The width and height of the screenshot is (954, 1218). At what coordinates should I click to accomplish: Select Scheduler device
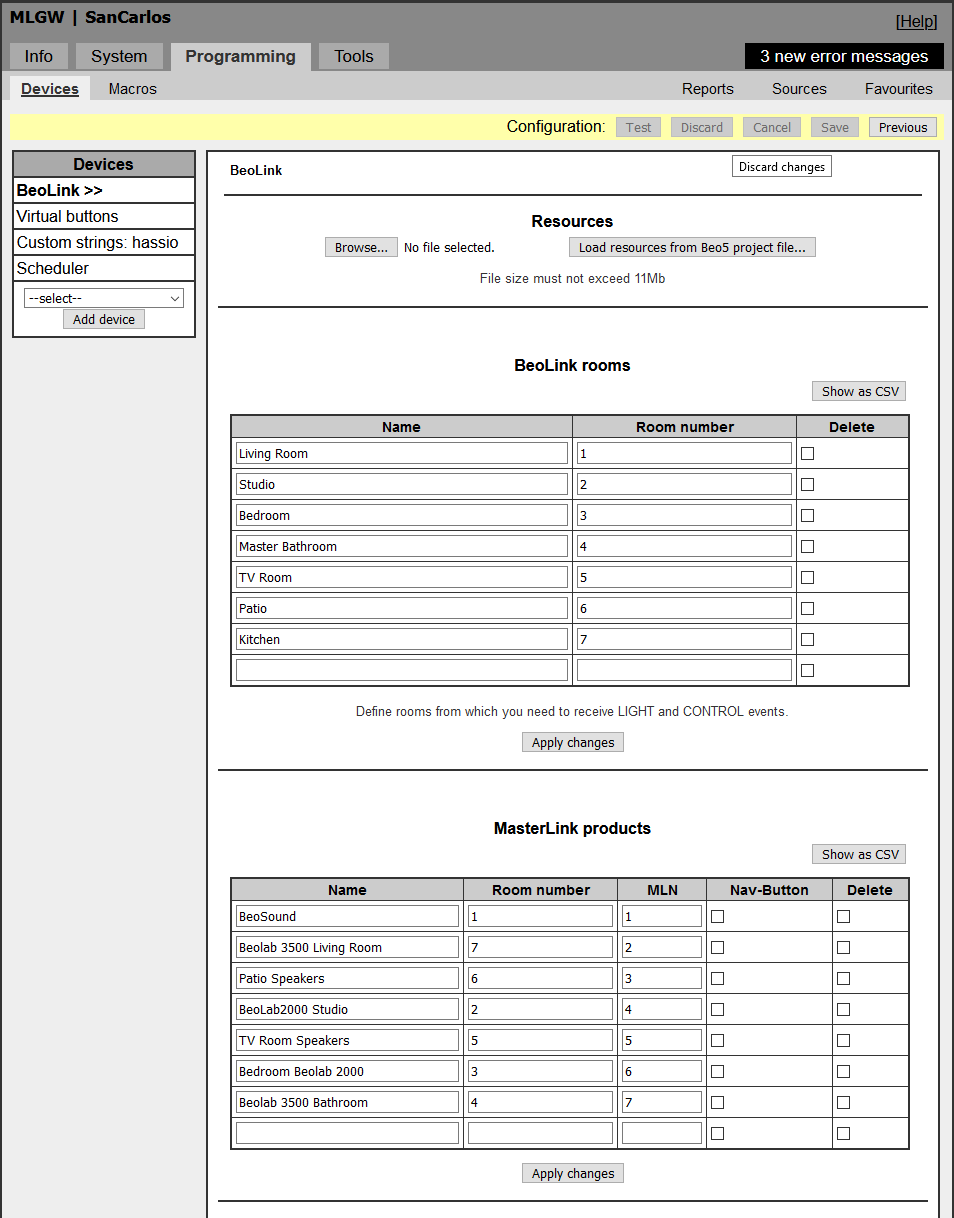(104, 268)
